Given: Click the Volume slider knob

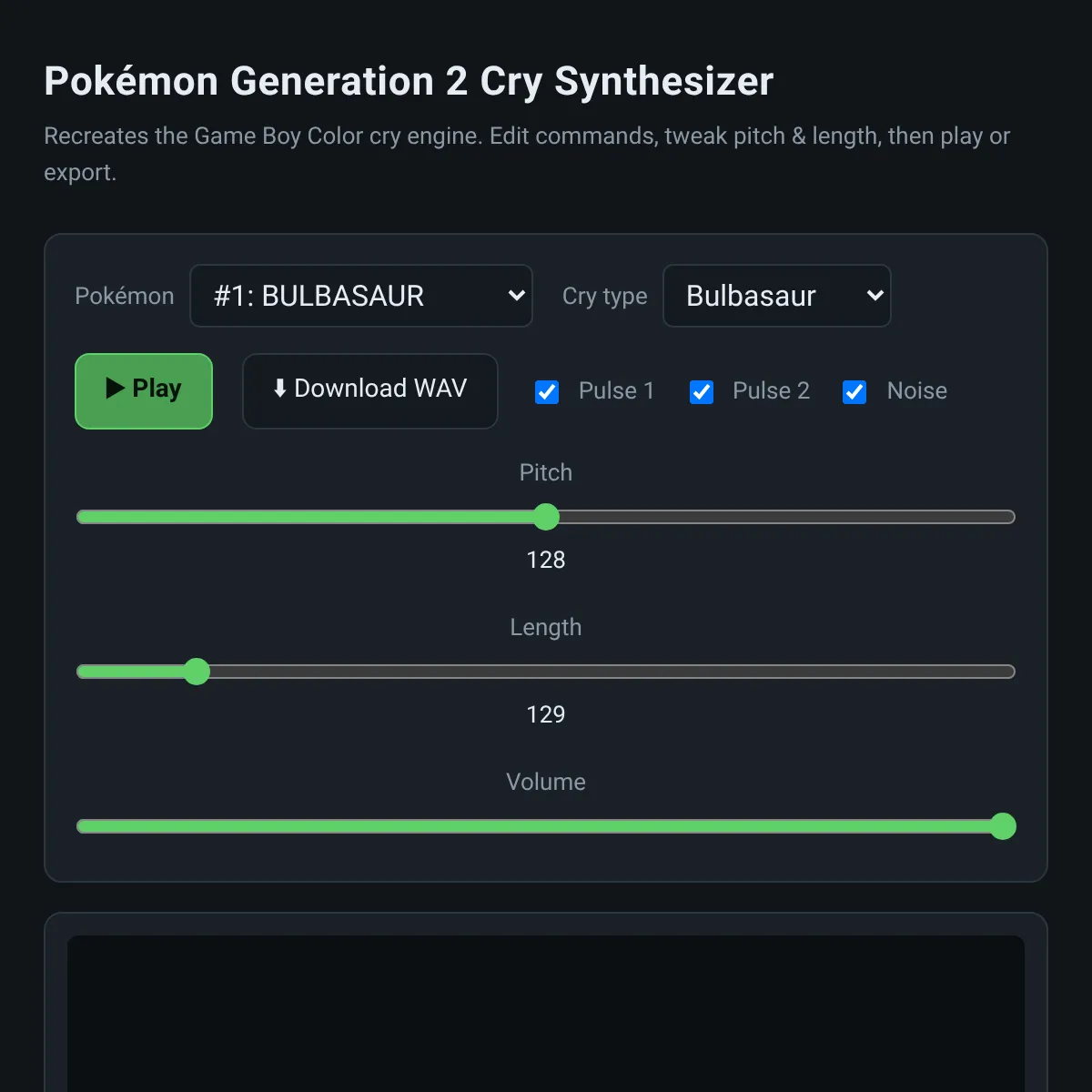Looking at the screenshot, I should [1003, 826].
